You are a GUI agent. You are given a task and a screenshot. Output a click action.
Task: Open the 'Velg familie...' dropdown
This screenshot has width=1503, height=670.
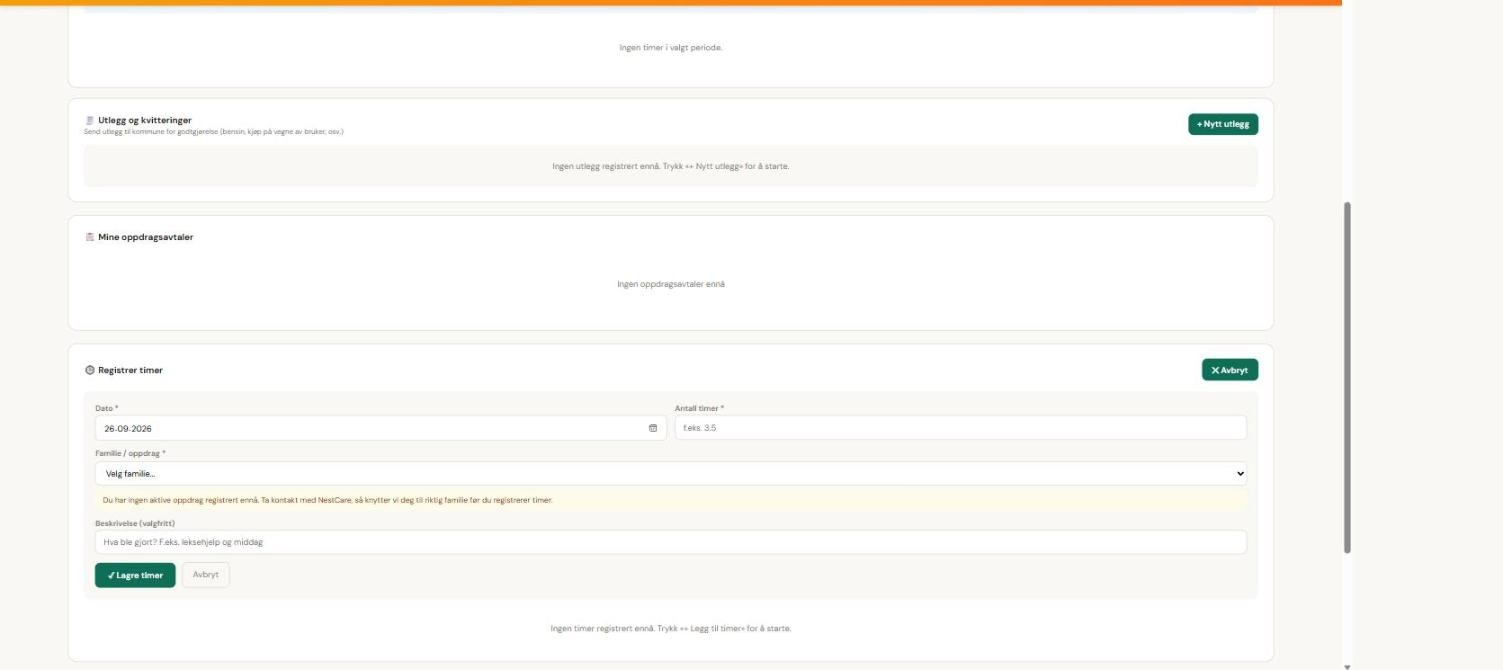tap(671, 474)
